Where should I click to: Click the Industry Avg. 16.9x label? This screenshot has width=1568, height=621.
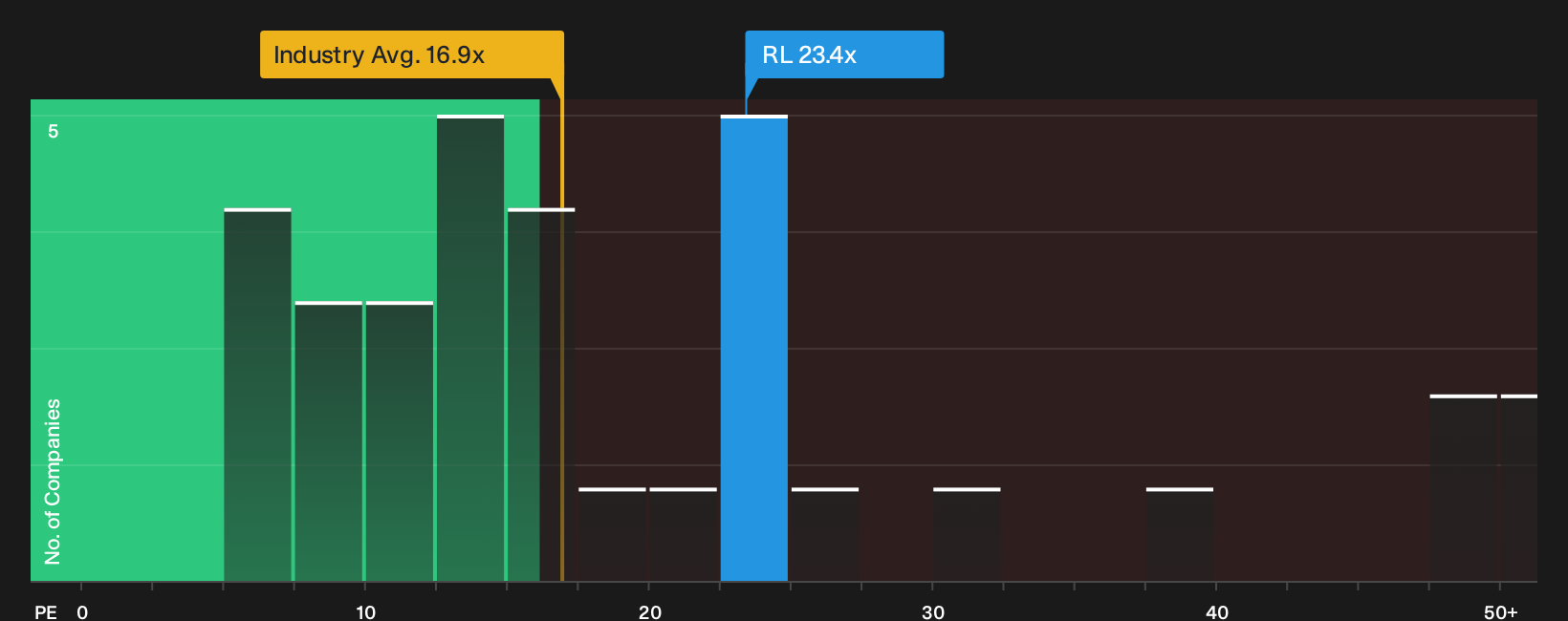tap(412, 54)
